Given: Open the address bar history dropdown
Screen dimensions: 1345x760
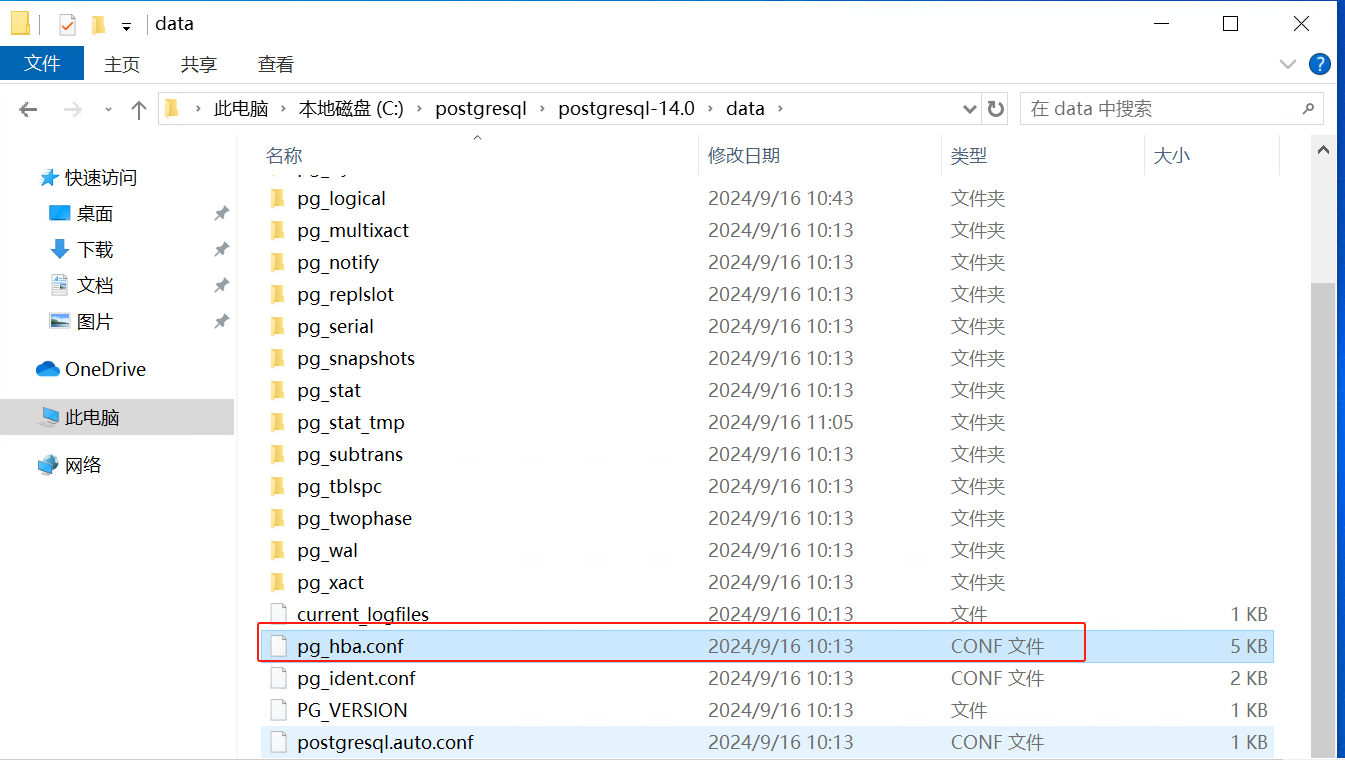Looking at the screenshot, I should (969, 109).
